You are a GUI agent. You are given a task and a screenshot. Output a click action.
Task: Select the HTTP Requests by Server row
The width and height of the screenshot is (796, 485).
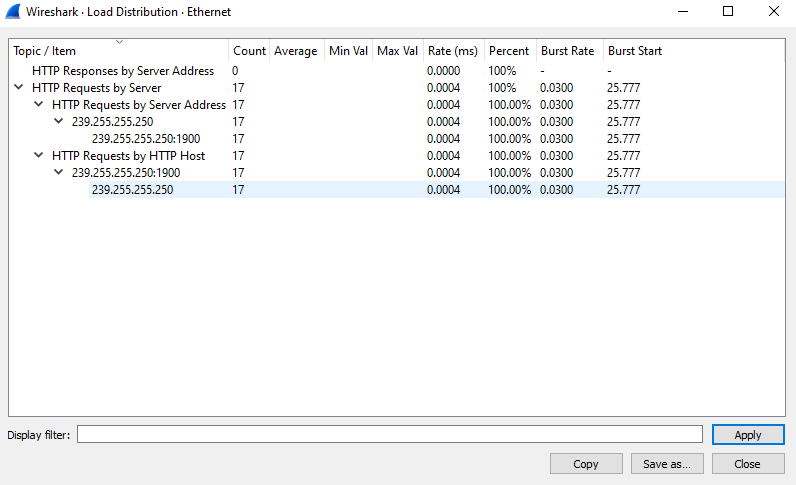coord(396,88)
